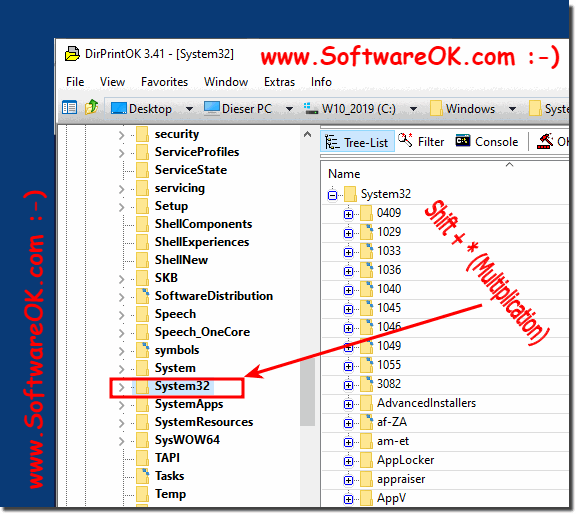Expand the SysWOW64 folder chevron
Image resolution: width=576 pixels, height=514 pixels.
click(x=122, y=441)
